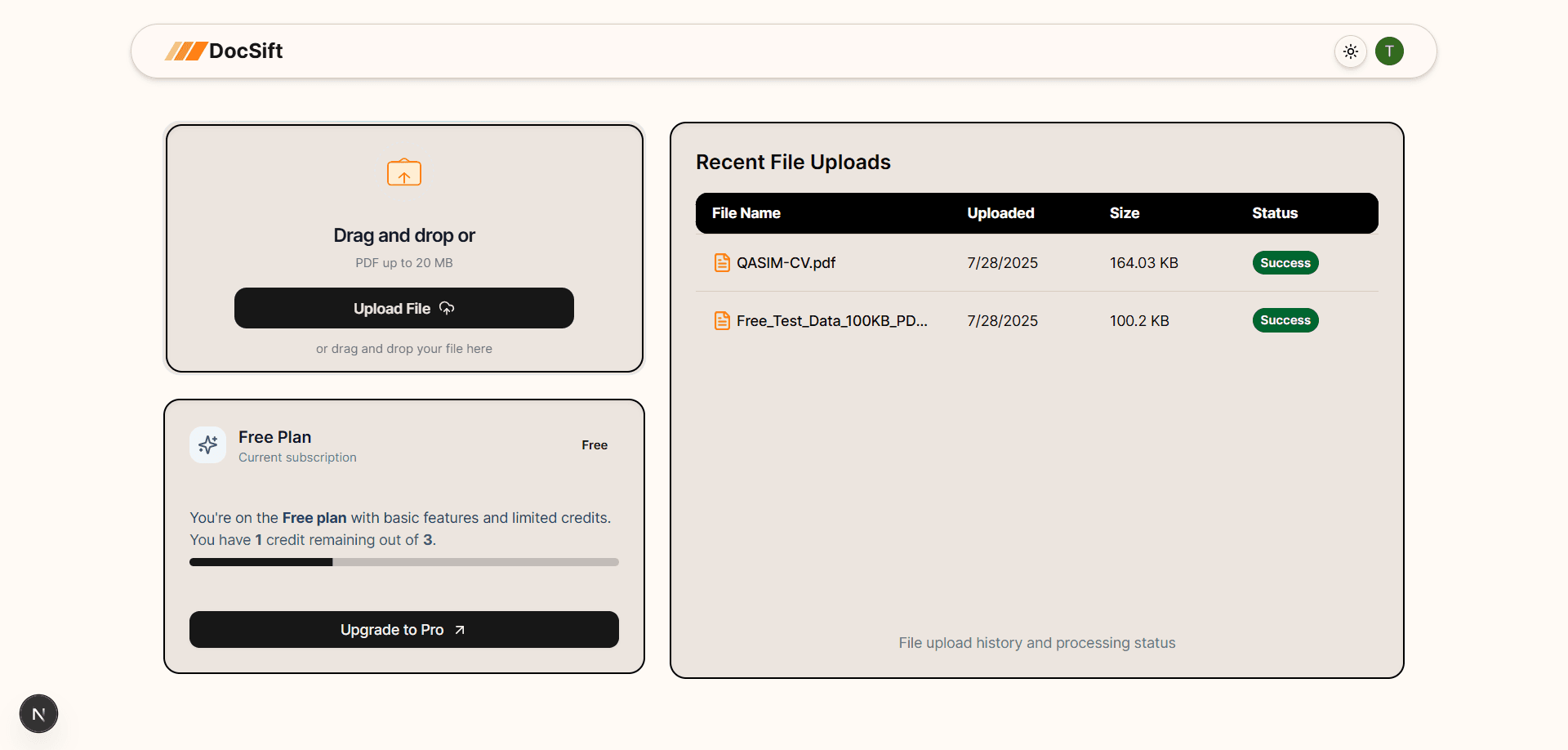The width and height of the screenshot is (1568, 750).
Task: Click the Free_Test_Data_100KB PDF file icon
Action: click(722, 321)
